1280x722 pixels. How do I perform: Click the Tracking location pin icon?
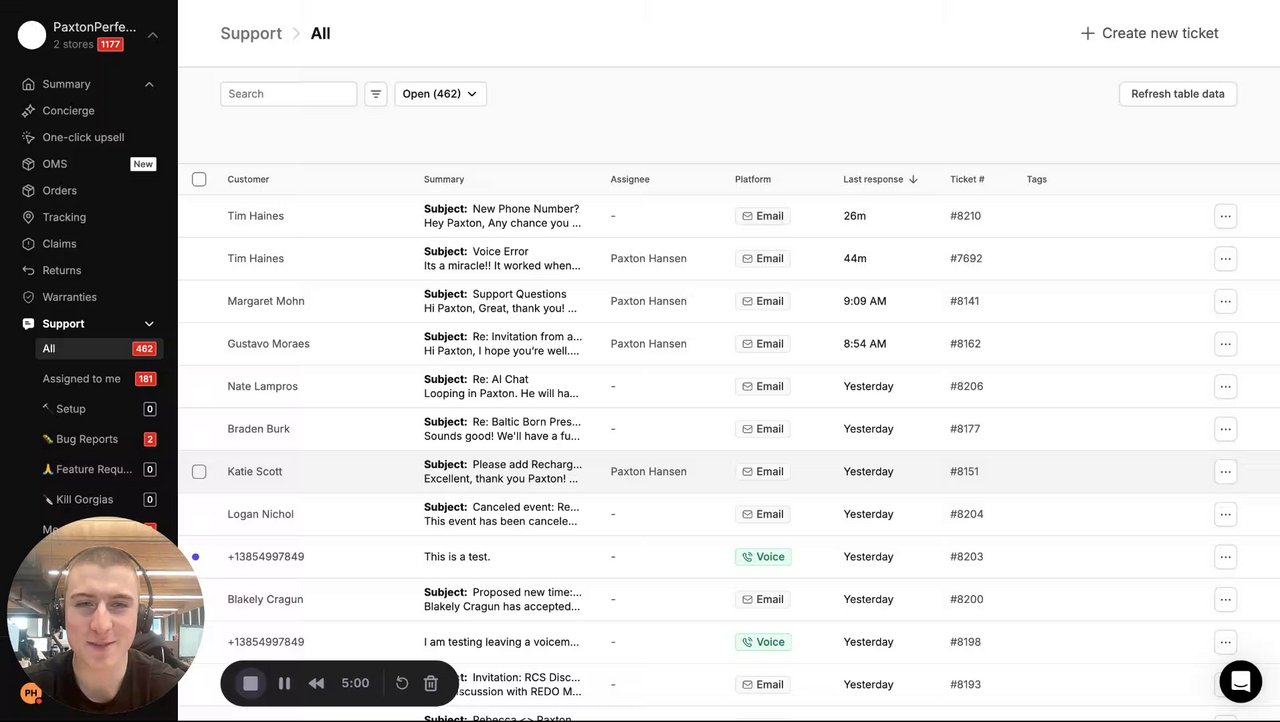click(x=29, y=217)
